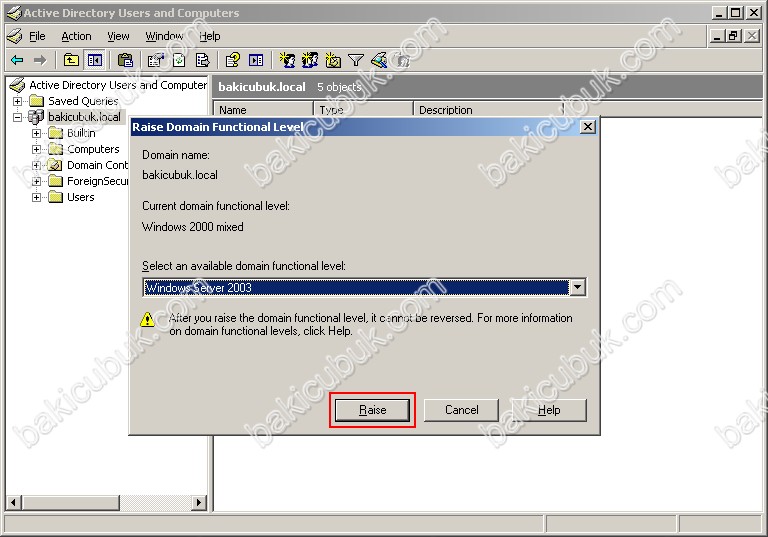Select the Users tree item label
This screenshot has width=768, height=537.
81,197
